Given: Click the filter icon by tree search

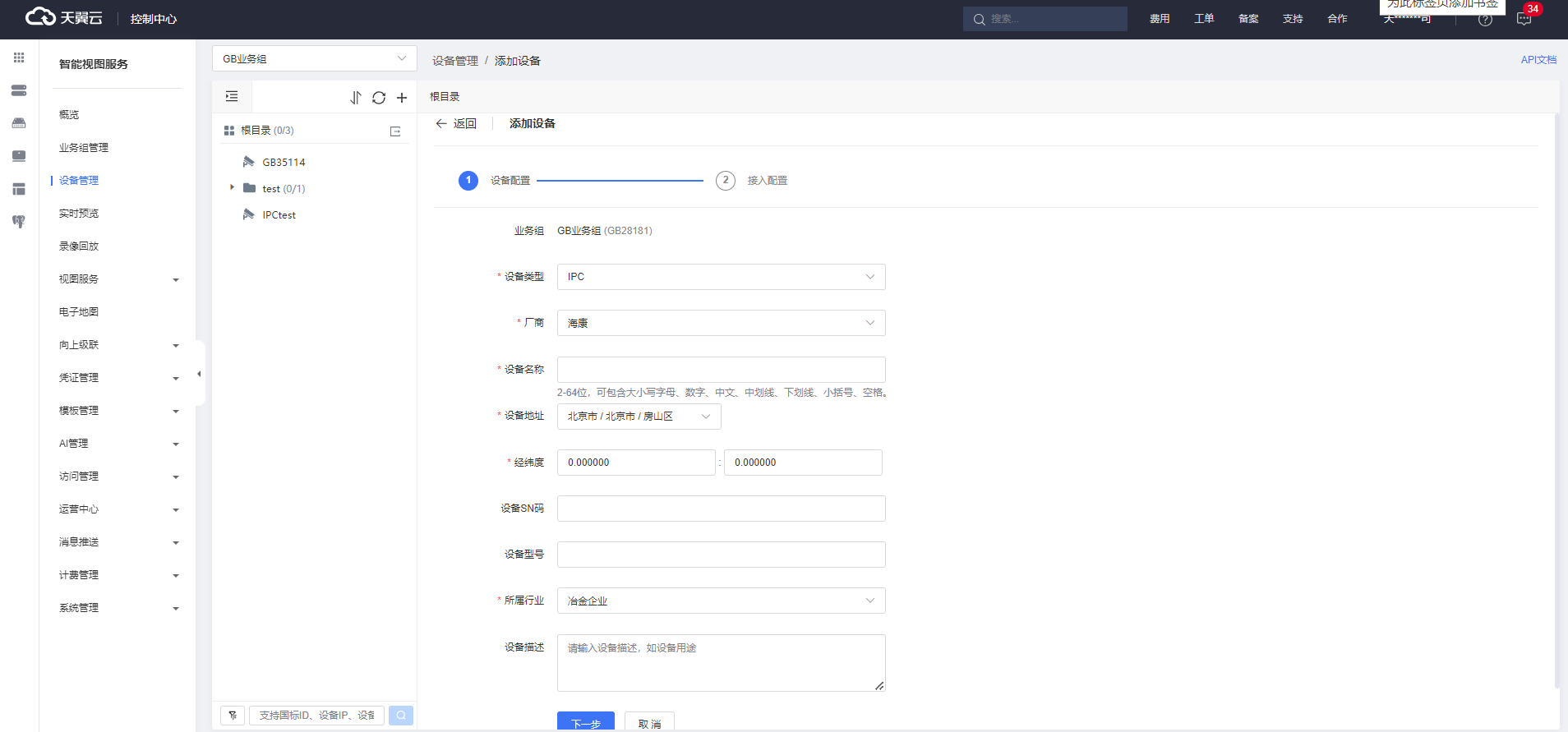Looking at the screenshot, I should 233,716.
